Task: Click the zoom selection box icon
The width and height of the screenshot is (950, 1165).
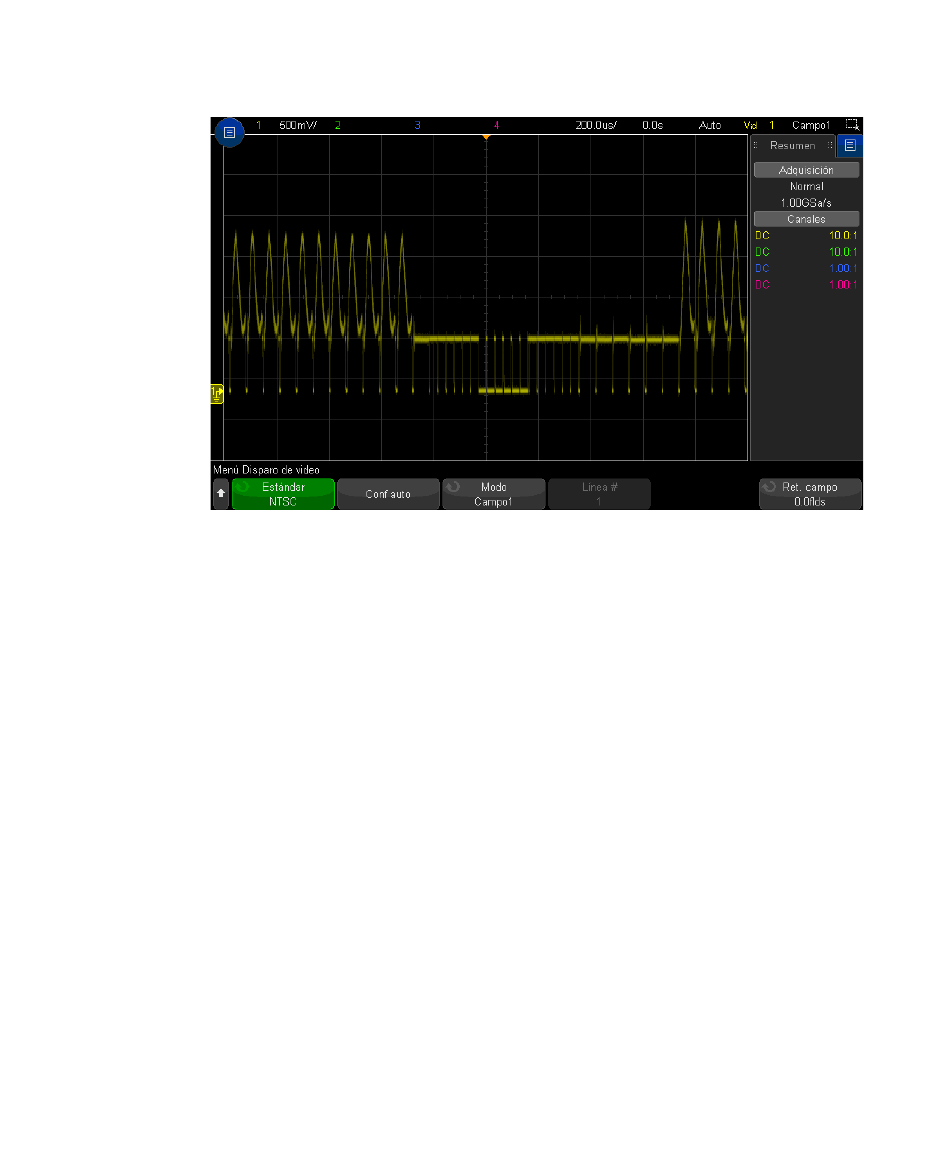Action: click(x=852, y=125)
